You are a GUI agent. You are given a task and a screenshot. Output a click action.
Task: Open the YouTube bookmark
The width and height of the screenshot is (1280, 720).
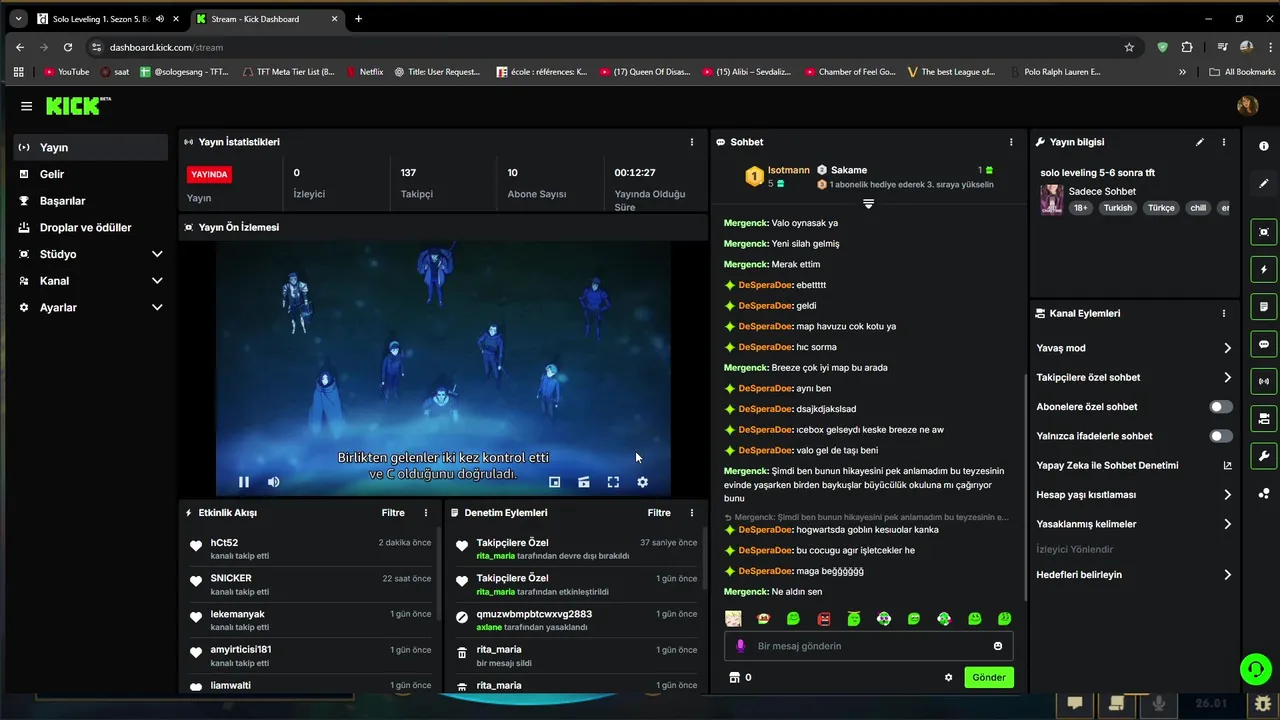(x=67, y=72)
